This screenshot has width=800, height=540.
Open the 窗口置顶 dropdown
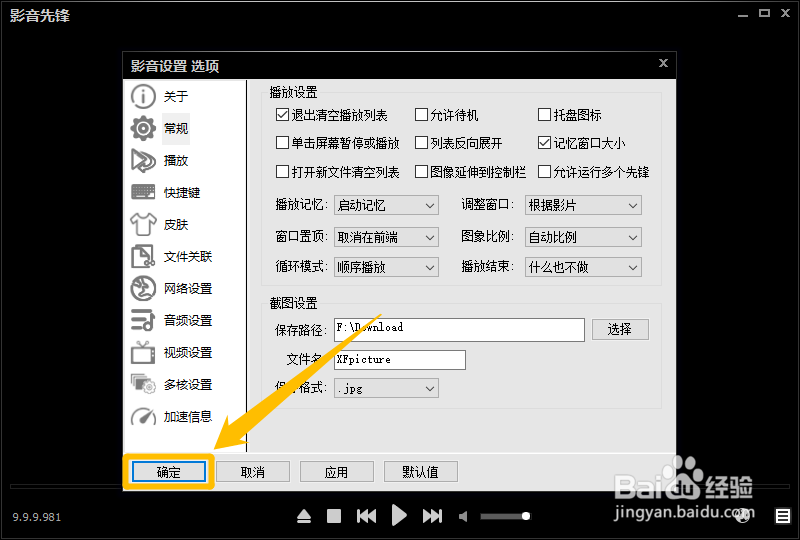point(386,237)
